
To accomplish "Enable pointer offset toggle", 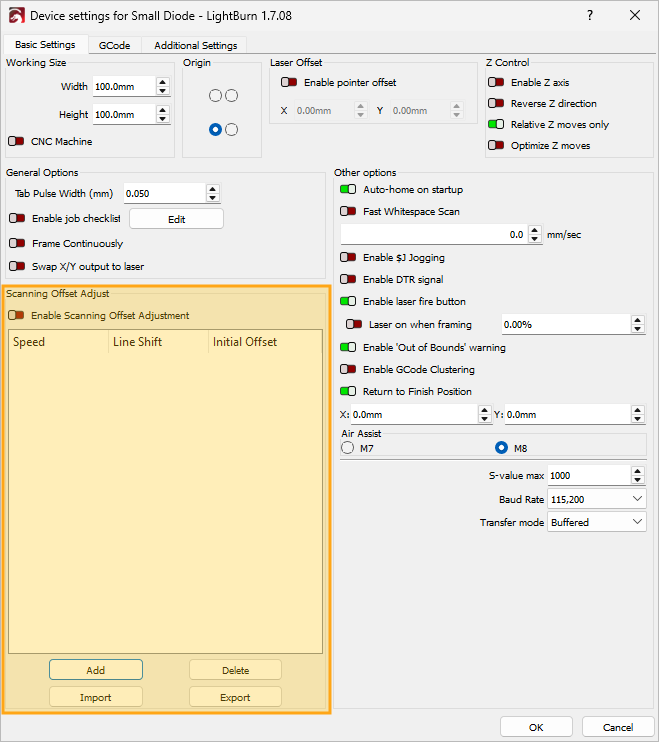I will [x=289, y=82].
